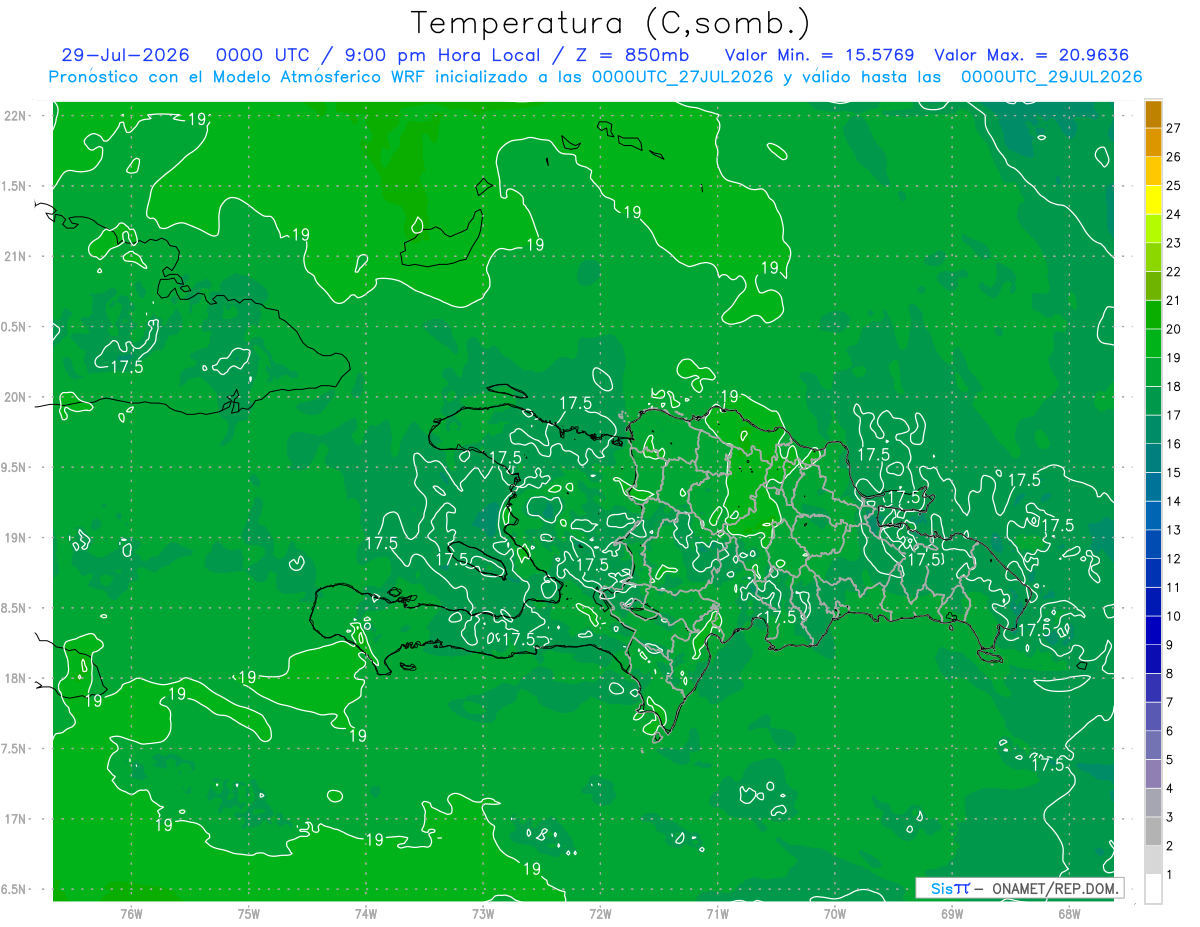Viewport: 1200px width, 927px height.
Task: Click scale label '5' on color bar
Action: point(1170,760)
